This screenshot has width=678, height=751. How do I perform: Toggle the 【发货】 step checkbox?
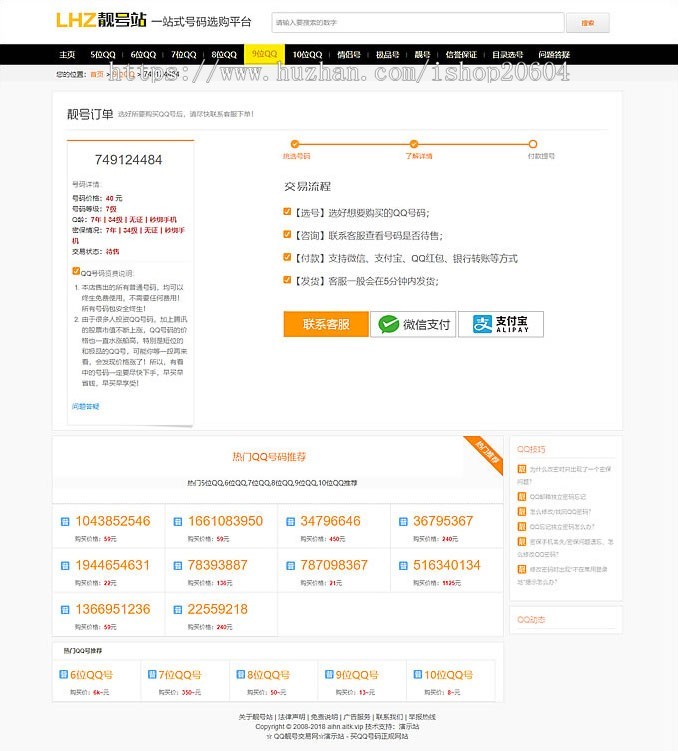click(287, 280)
